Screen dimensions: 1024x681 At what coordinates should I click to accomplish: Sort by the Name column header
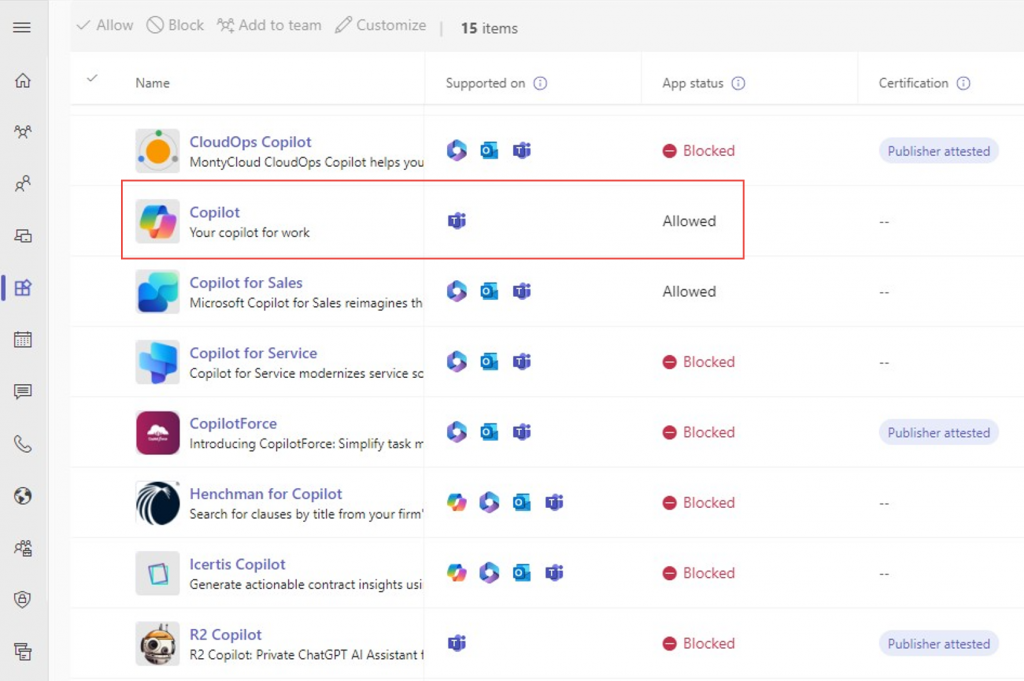pyautogui.click(x=153, y=83)
